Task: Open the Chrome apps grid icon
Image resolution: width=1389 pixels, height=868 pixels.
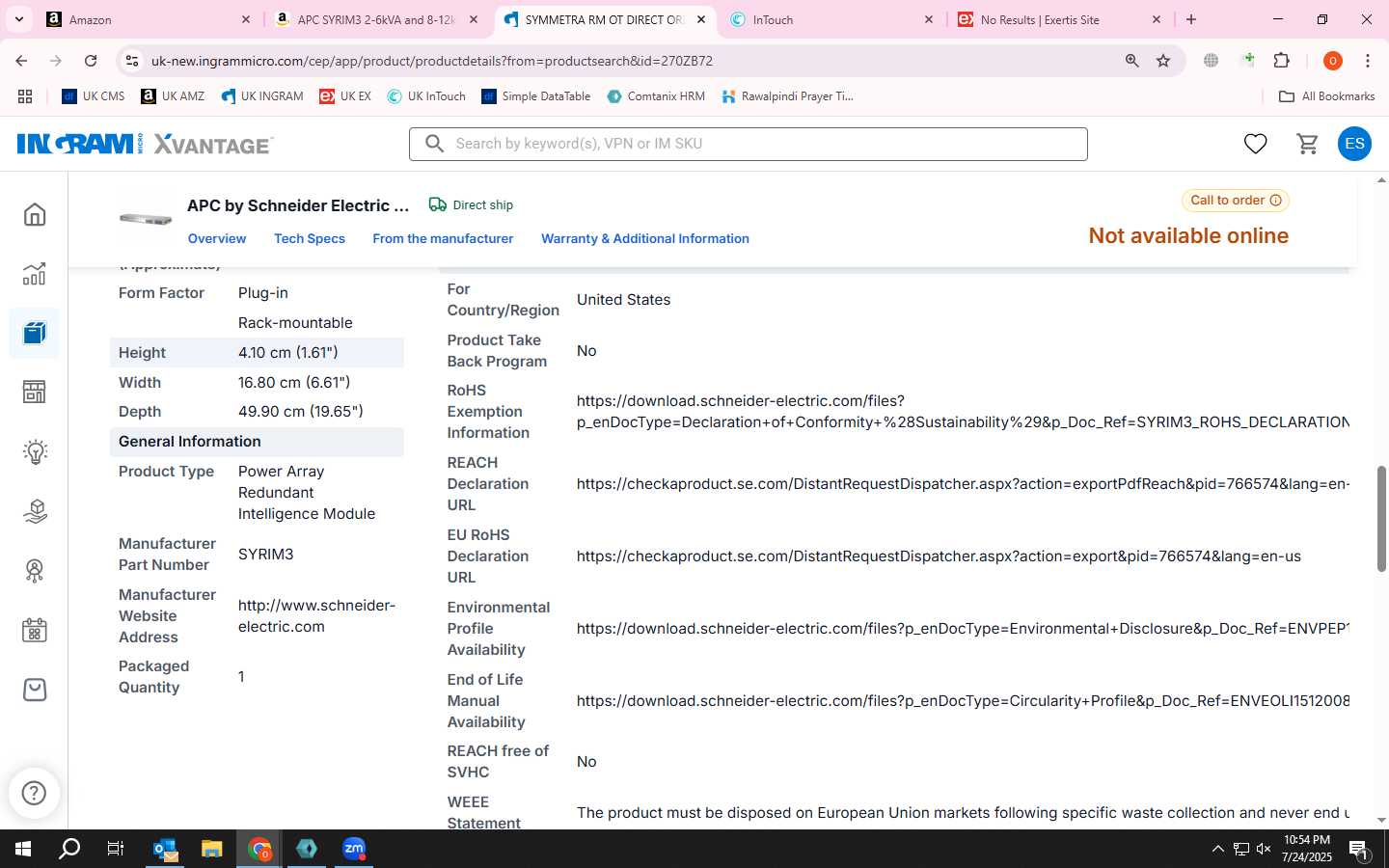Action: 25,96
